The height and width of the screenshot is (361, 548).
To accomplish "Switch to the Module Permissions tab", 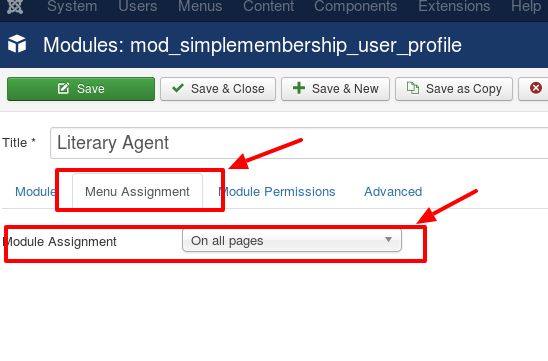I will 277,192.
